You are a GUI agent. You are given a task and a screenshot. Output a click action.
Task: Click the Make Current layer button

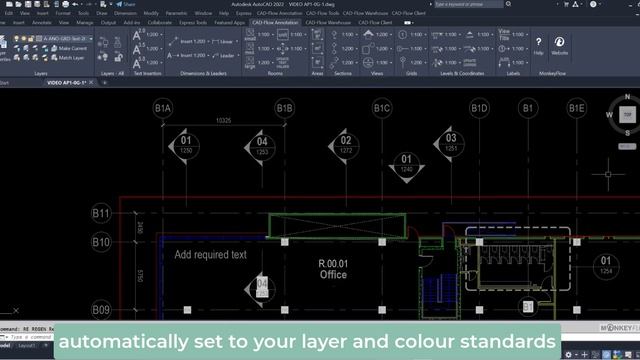69,48
